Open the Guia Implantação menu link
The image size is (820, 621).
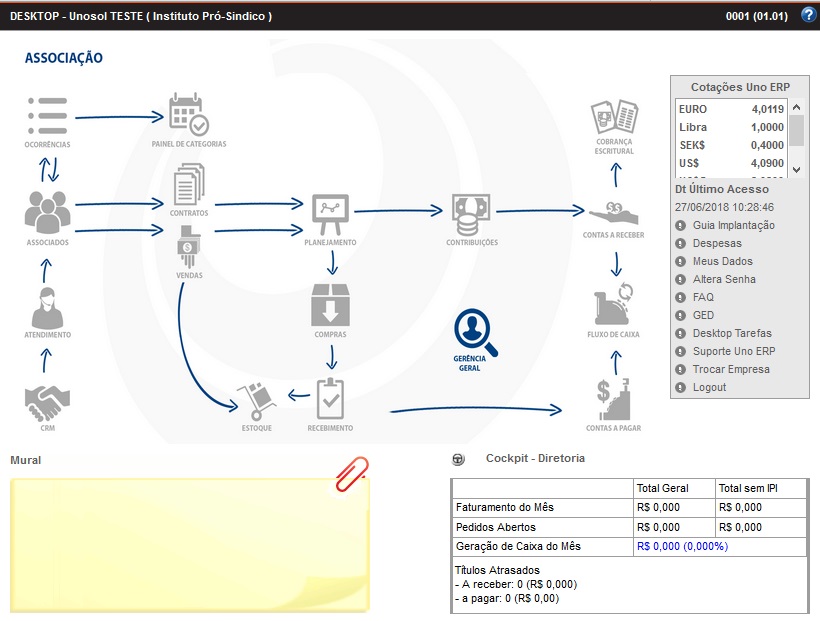coord(733,225)
